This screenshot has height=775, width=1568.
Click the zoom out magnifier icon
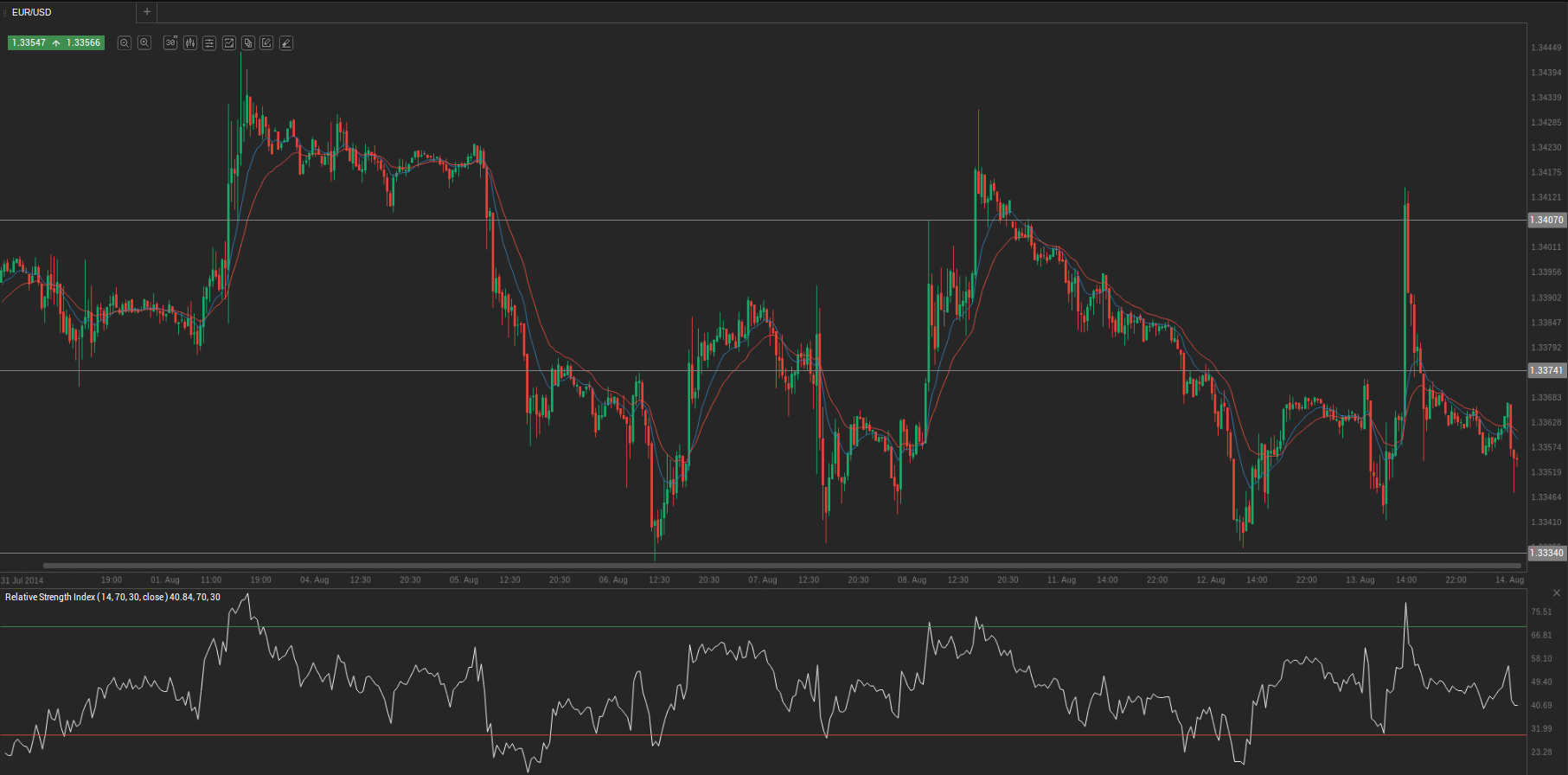125,43
